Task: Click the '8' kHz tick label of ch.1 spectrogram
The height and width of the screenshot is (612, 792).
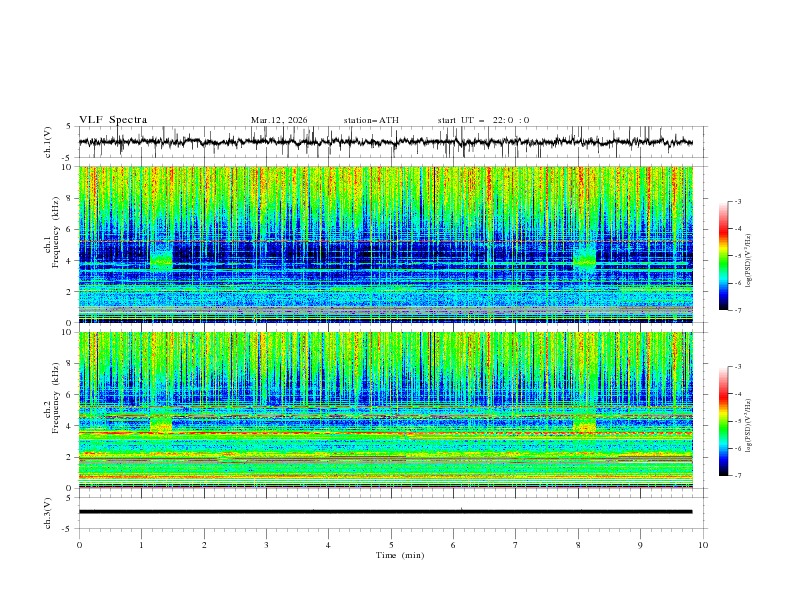Action: pos(70,198)
